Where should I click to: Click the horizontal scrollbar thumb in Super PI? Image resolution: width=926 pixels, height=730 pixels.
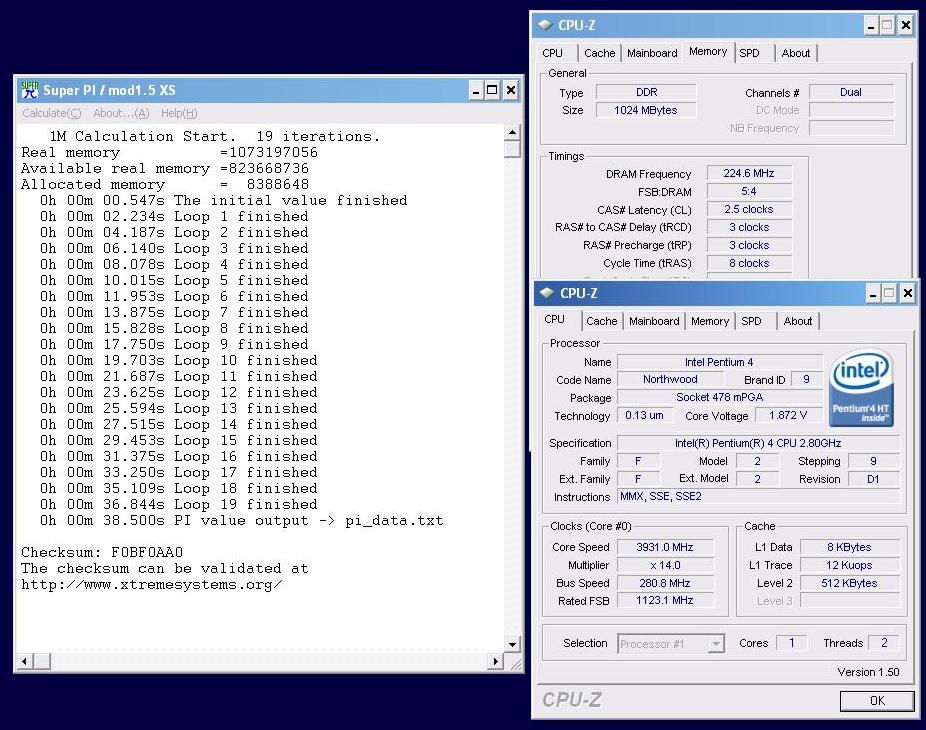(x=41, y=661)
